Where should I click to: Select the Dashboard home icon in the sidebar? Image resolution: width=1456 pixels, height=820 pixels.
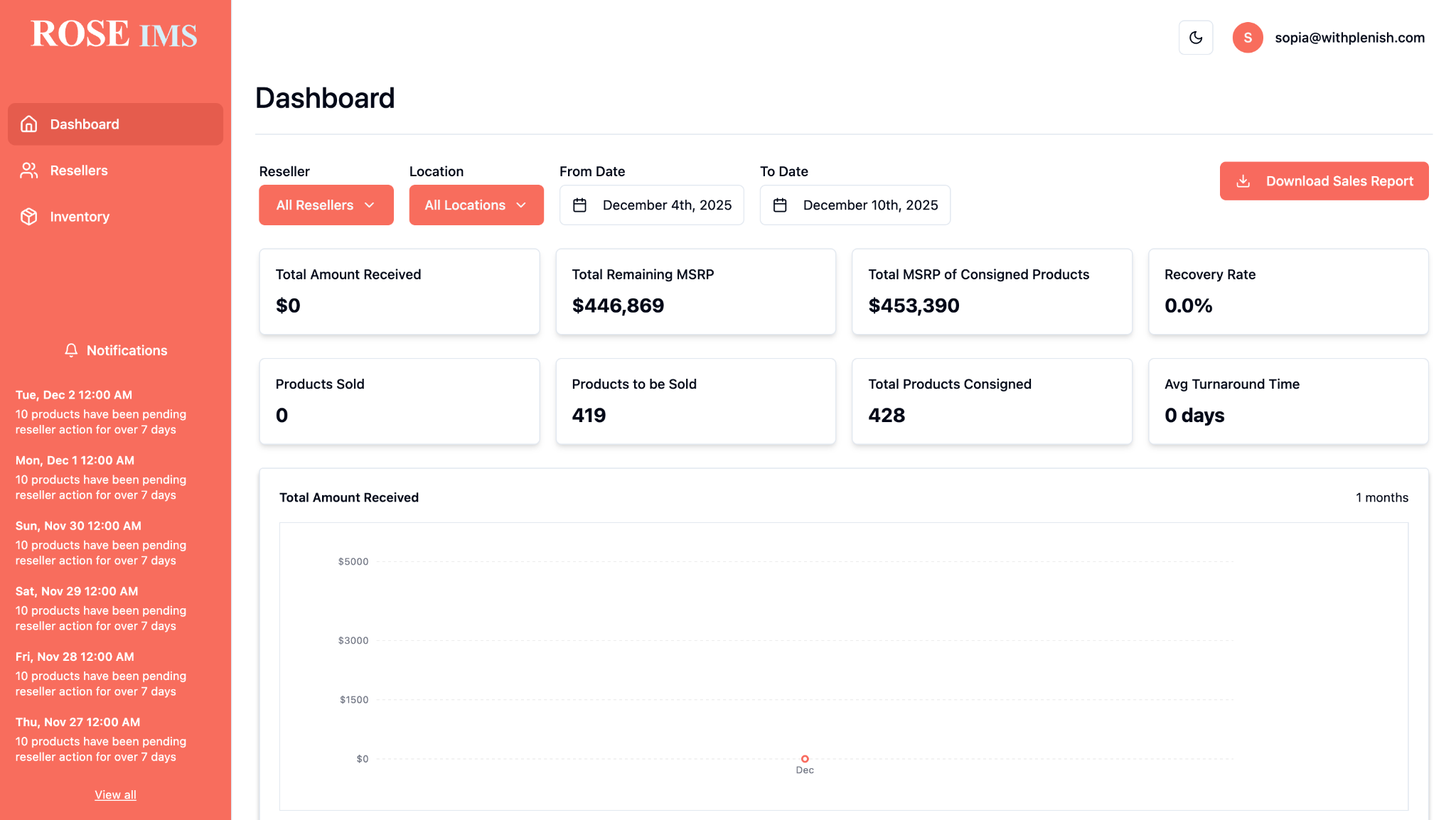(x=28, y=124)
